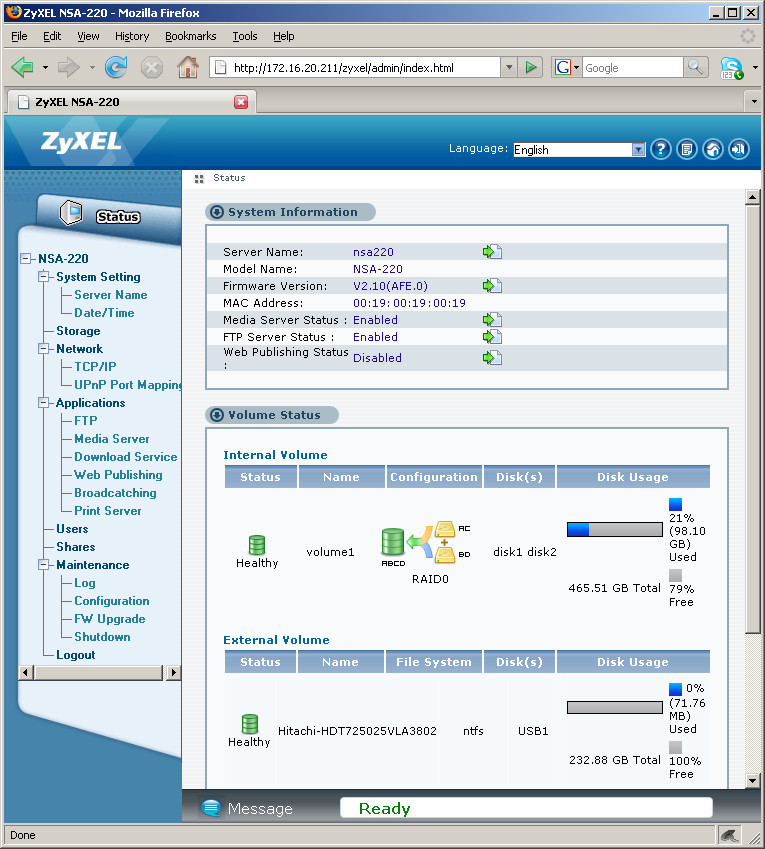The width and height of the screenshot is (765, 849).
Task: Open the History menu
Action: (x=132, y=36)
